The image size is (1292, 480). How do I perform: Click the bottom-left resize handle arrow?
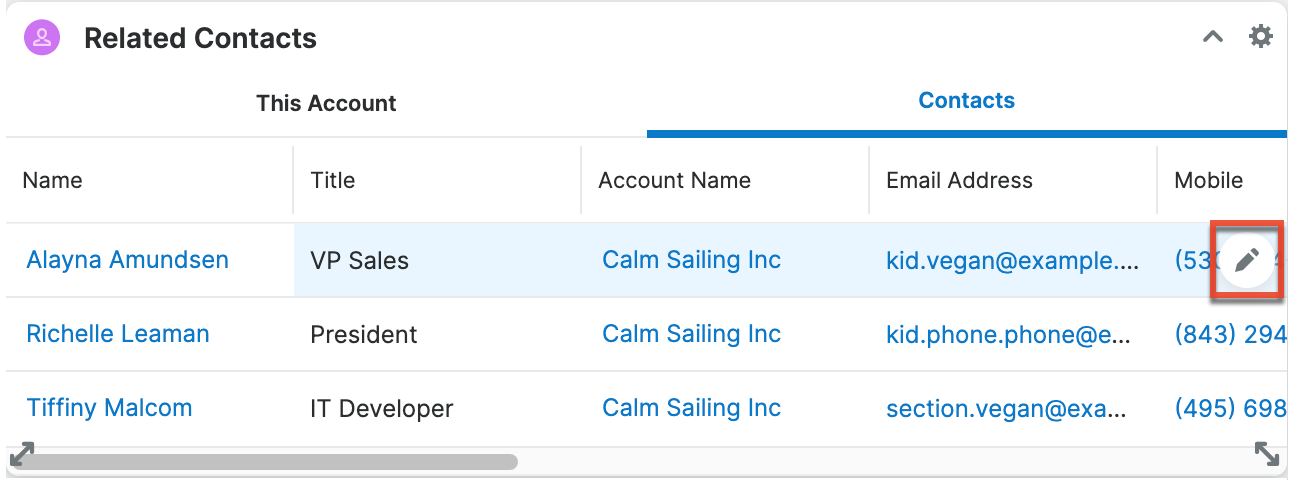click(x=21, y=454)
